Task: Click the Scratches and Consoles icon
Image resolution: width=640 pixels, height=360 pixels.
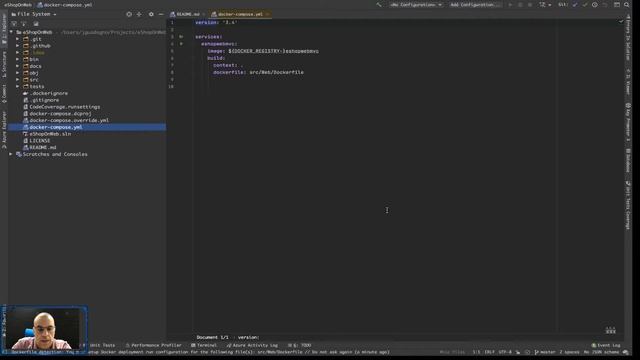Action: (19, 154)
